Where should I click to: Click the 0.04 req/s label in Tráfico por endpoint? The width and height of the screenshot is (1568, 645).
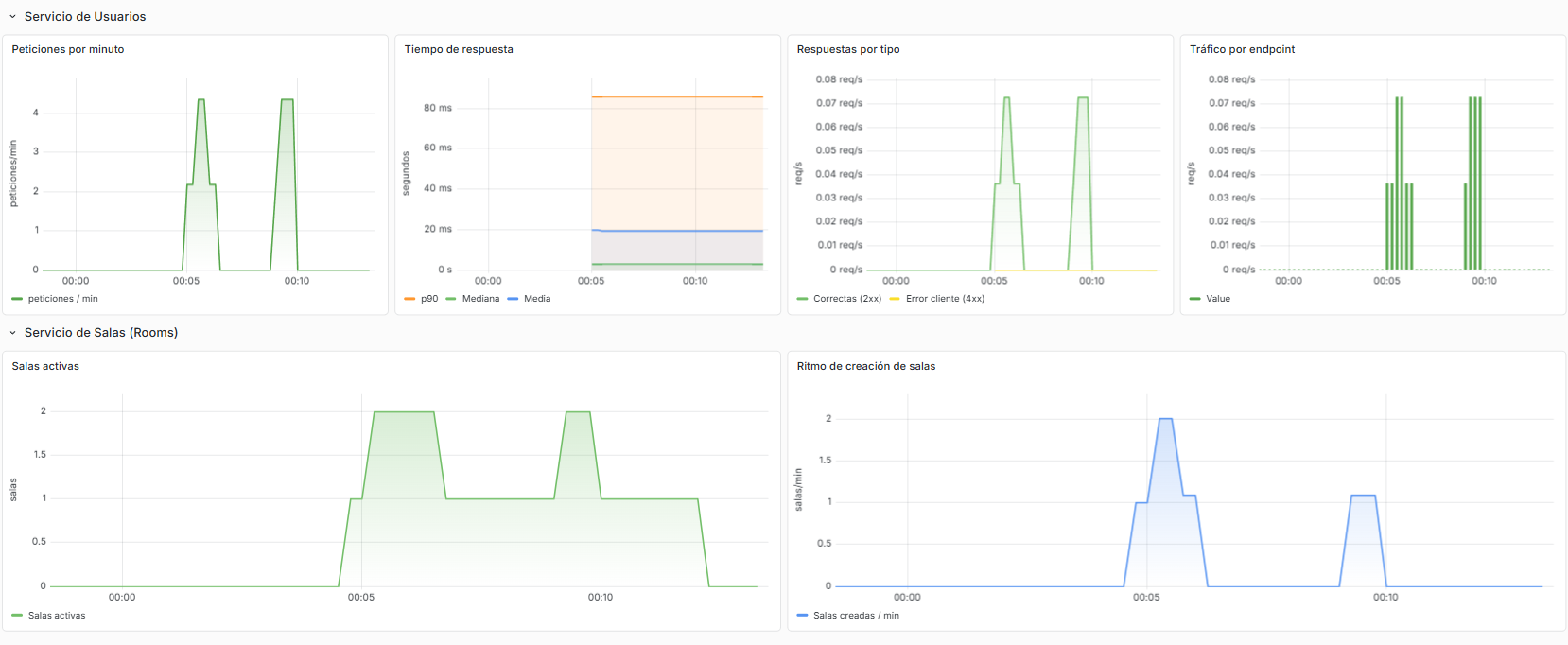[x=1231, y=174]
